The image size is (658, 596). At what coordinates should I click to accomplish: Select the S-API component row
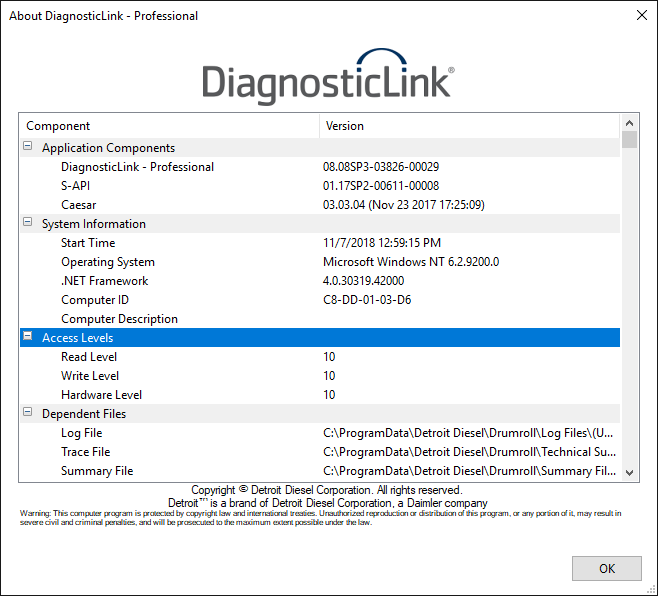[320, 186]
